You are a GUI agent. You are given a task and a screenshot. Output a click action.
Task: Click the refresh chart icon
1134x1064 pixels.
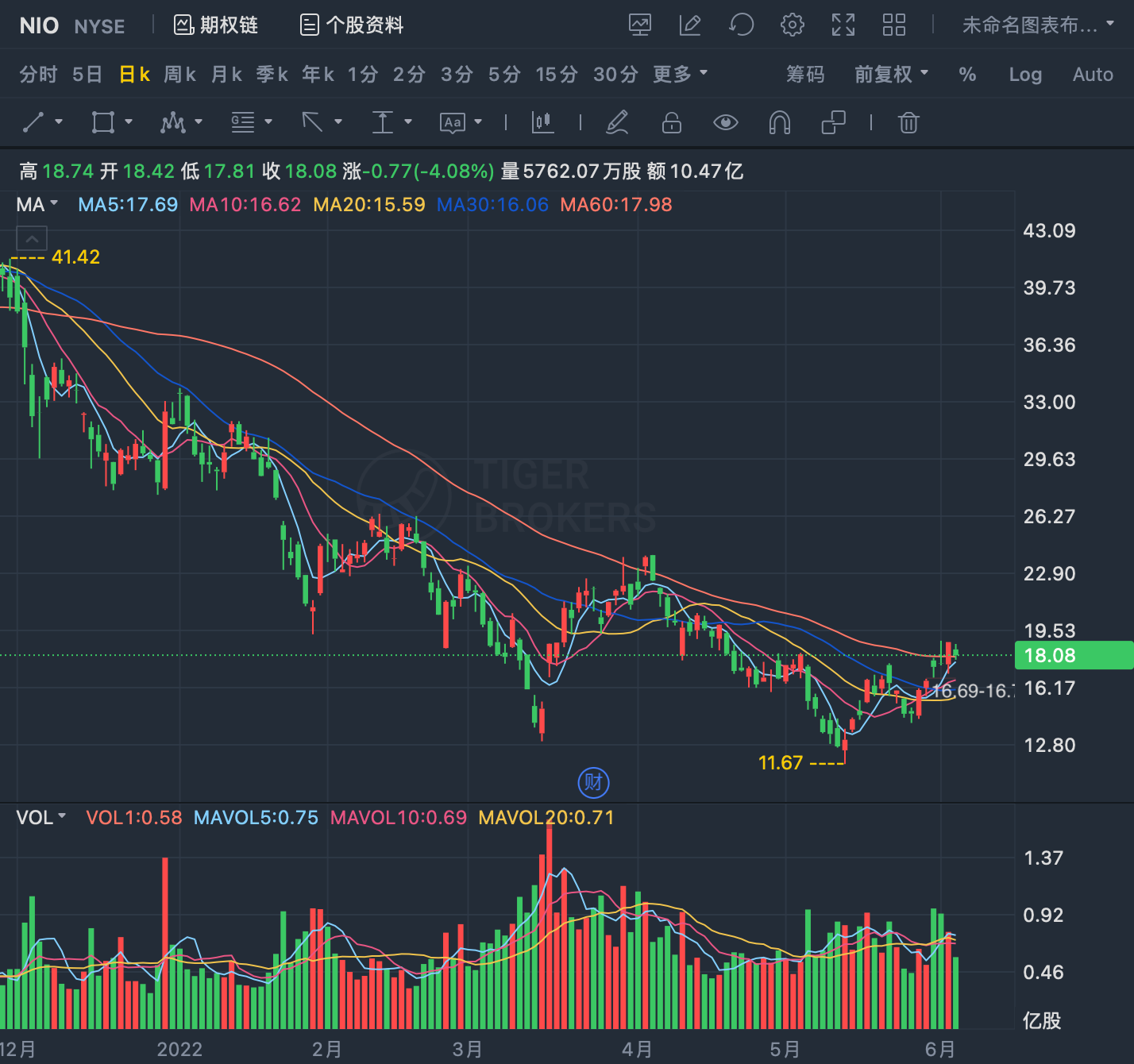[x=741, y=25]
